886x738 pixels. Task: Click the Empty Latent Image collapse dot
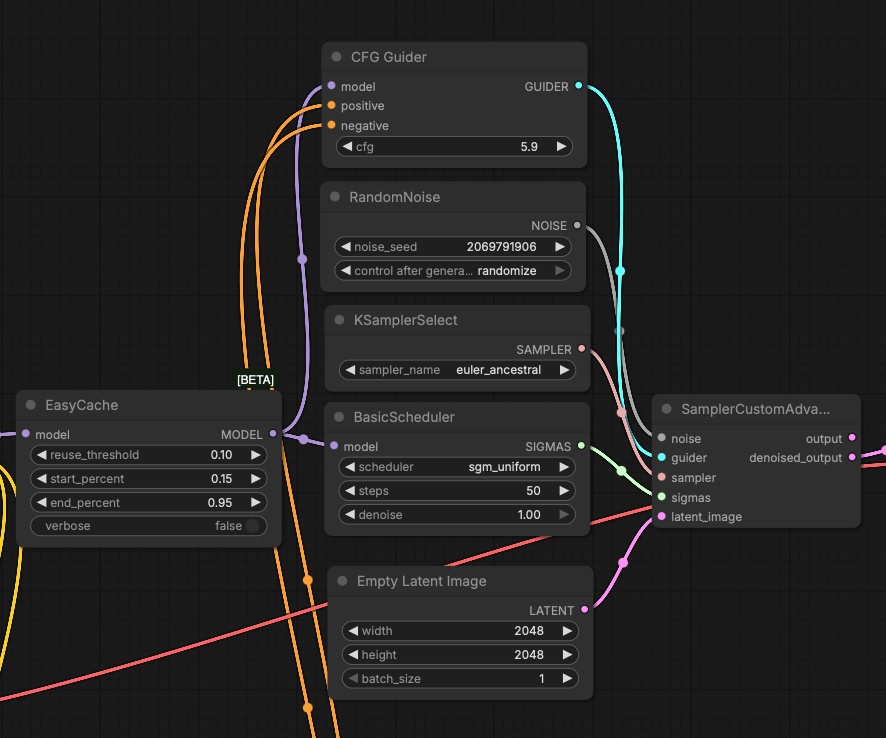(x=342, y=581)
